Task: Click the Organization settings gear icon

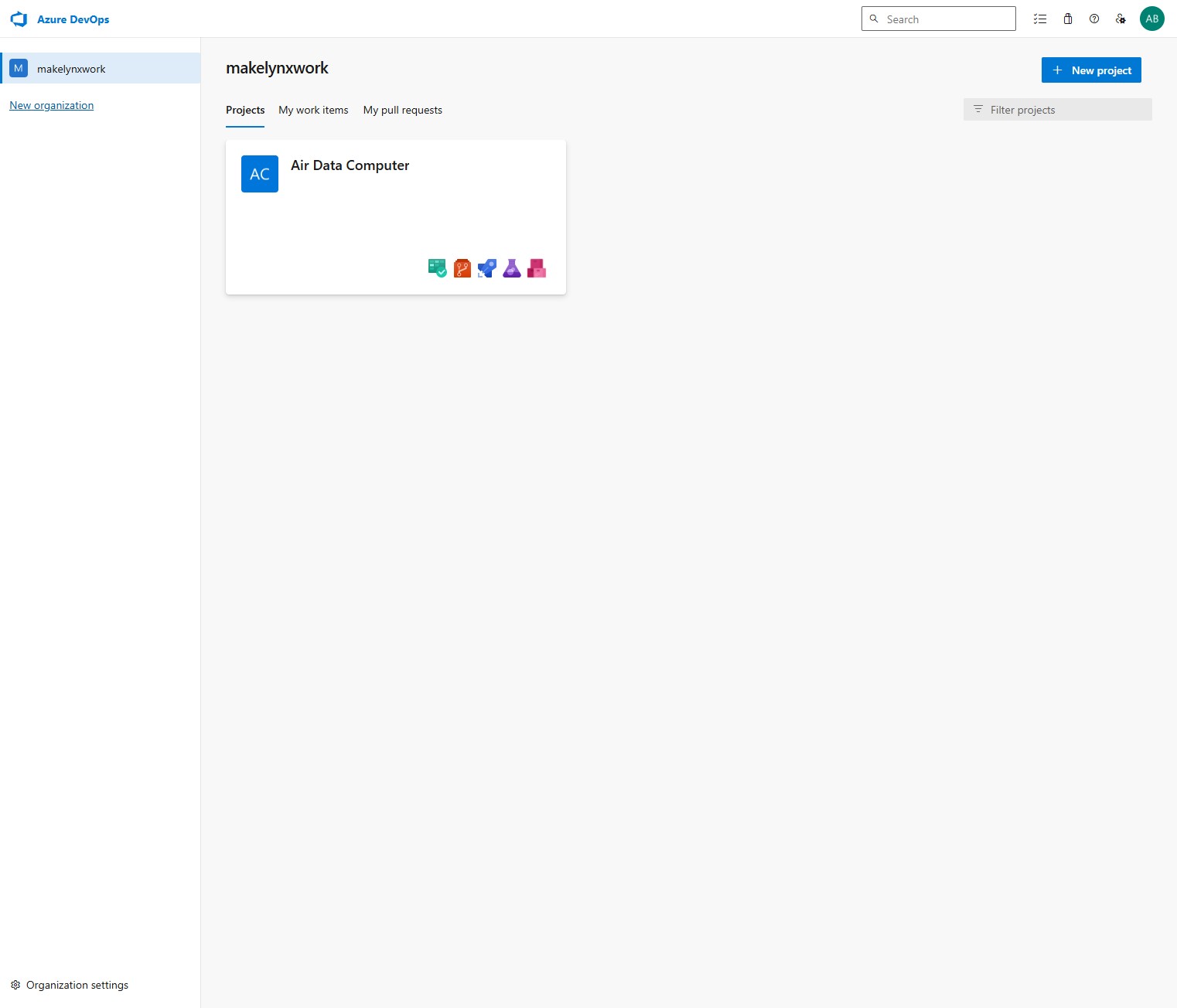Action: tap(15, 985)
